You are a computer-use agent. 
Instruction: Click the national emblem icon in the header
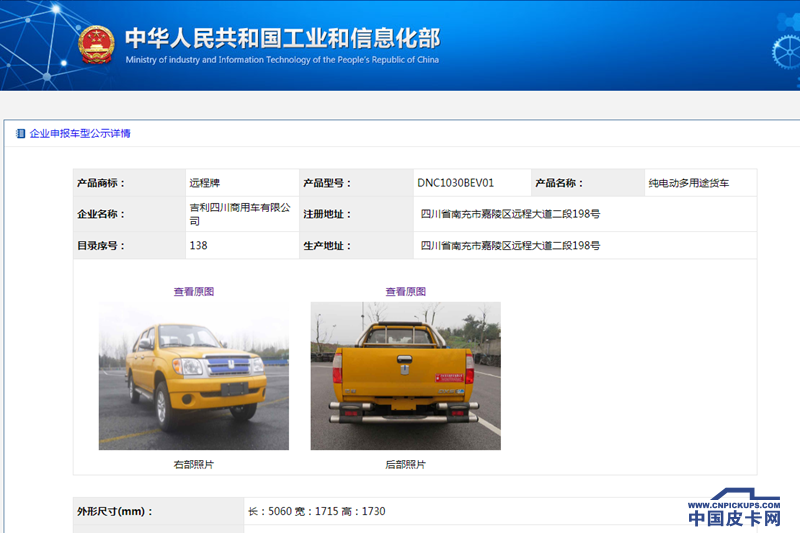pos(96,45)
